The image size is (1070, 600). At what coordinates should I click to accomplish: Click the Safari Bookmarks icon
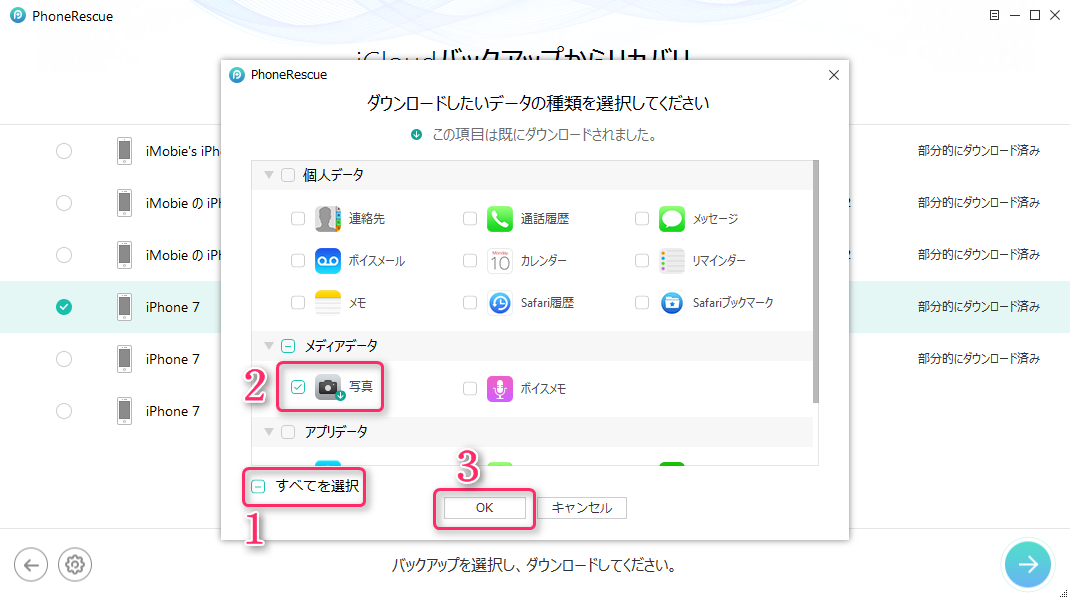tap(671, 302)
